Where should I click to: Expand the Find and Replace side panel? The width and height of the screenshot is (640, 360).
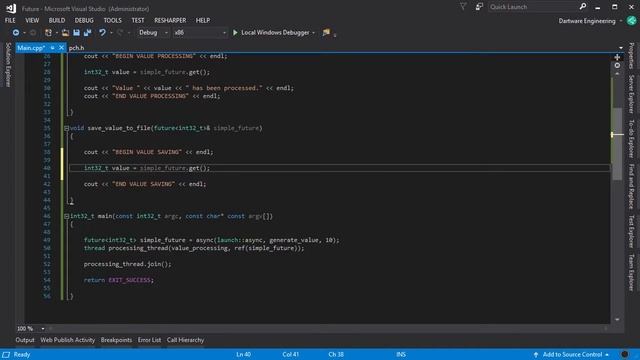coord(631,187)
